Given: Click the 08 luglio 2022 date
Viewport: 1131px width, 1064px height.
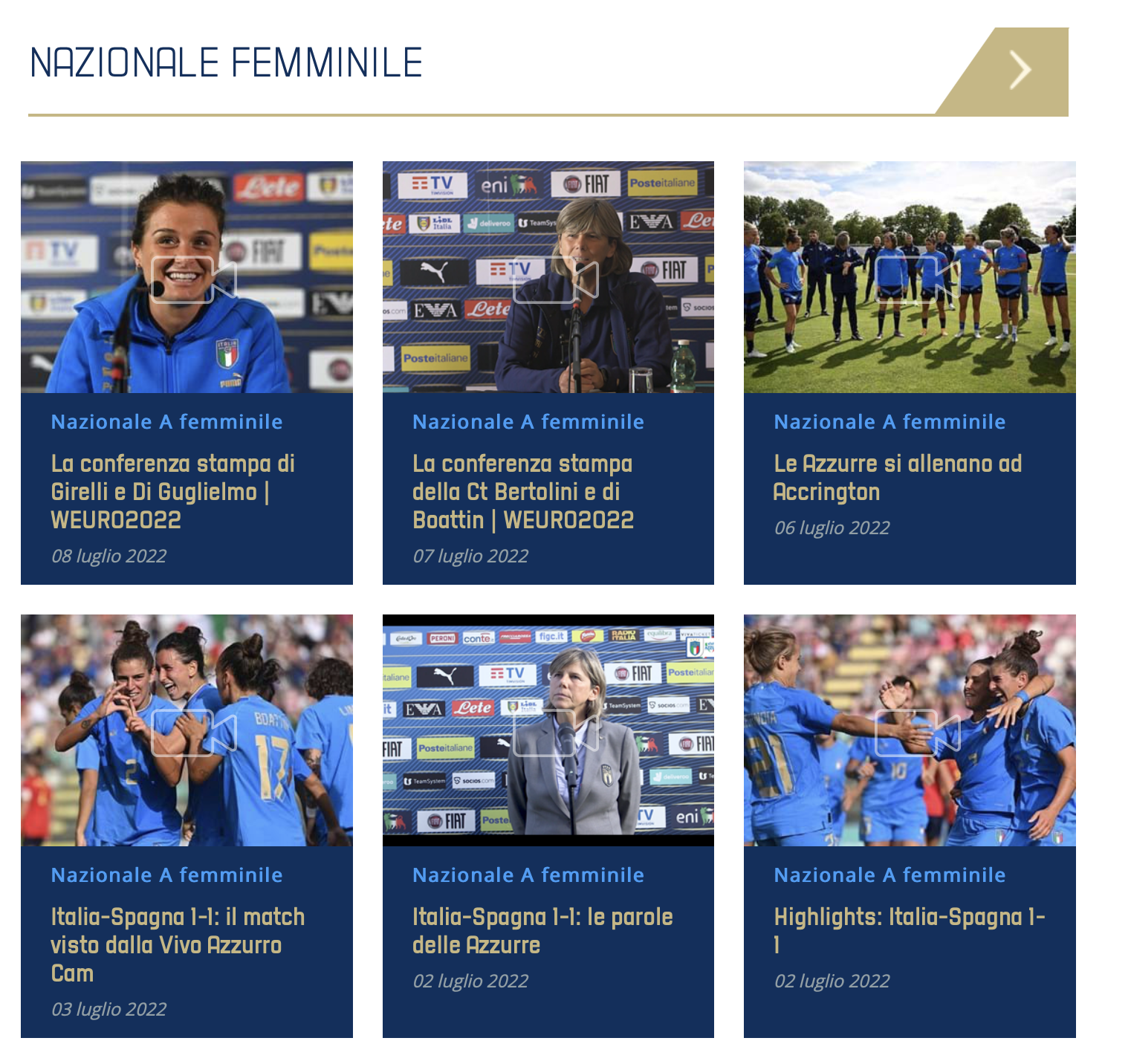Looking at the screenshot, I should (x=108, y=557).
